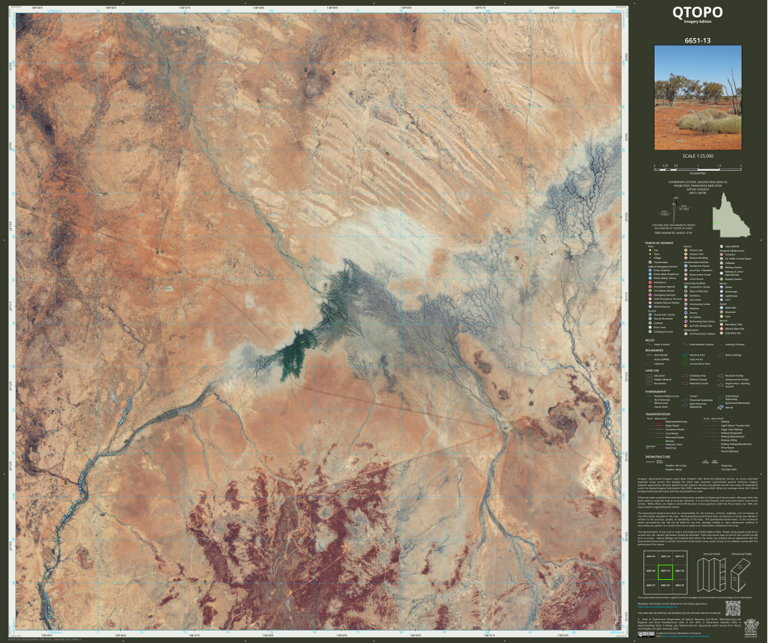Select the Ambulance legend icon
The image size is (768, 643).
click(x=650, y=283)
